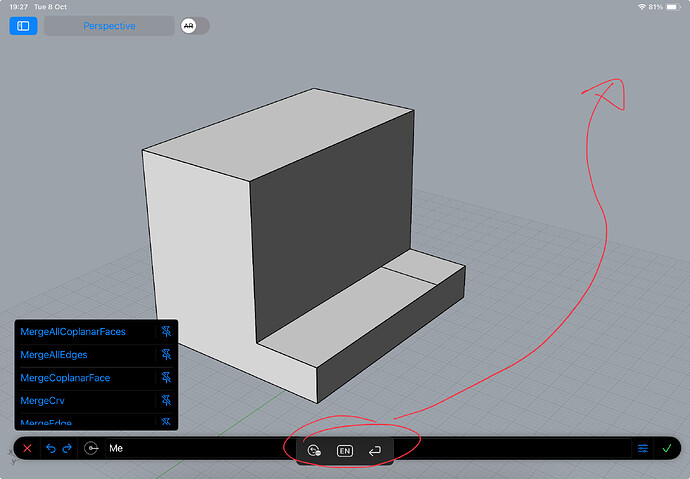
Task: Pin the MergeCoplanarFace command
Action: pyautogui.click(x=166, y=377)
